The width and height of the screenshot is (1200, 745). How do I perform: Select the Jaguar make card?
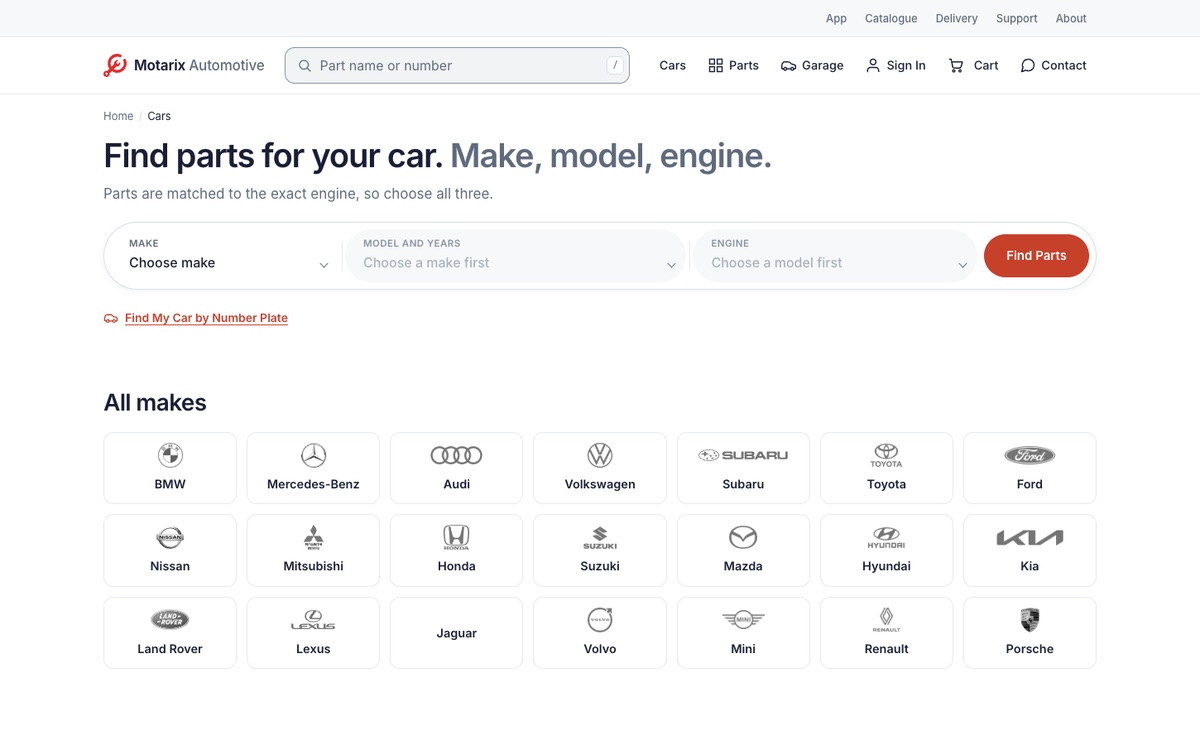(x=456, y=633)
